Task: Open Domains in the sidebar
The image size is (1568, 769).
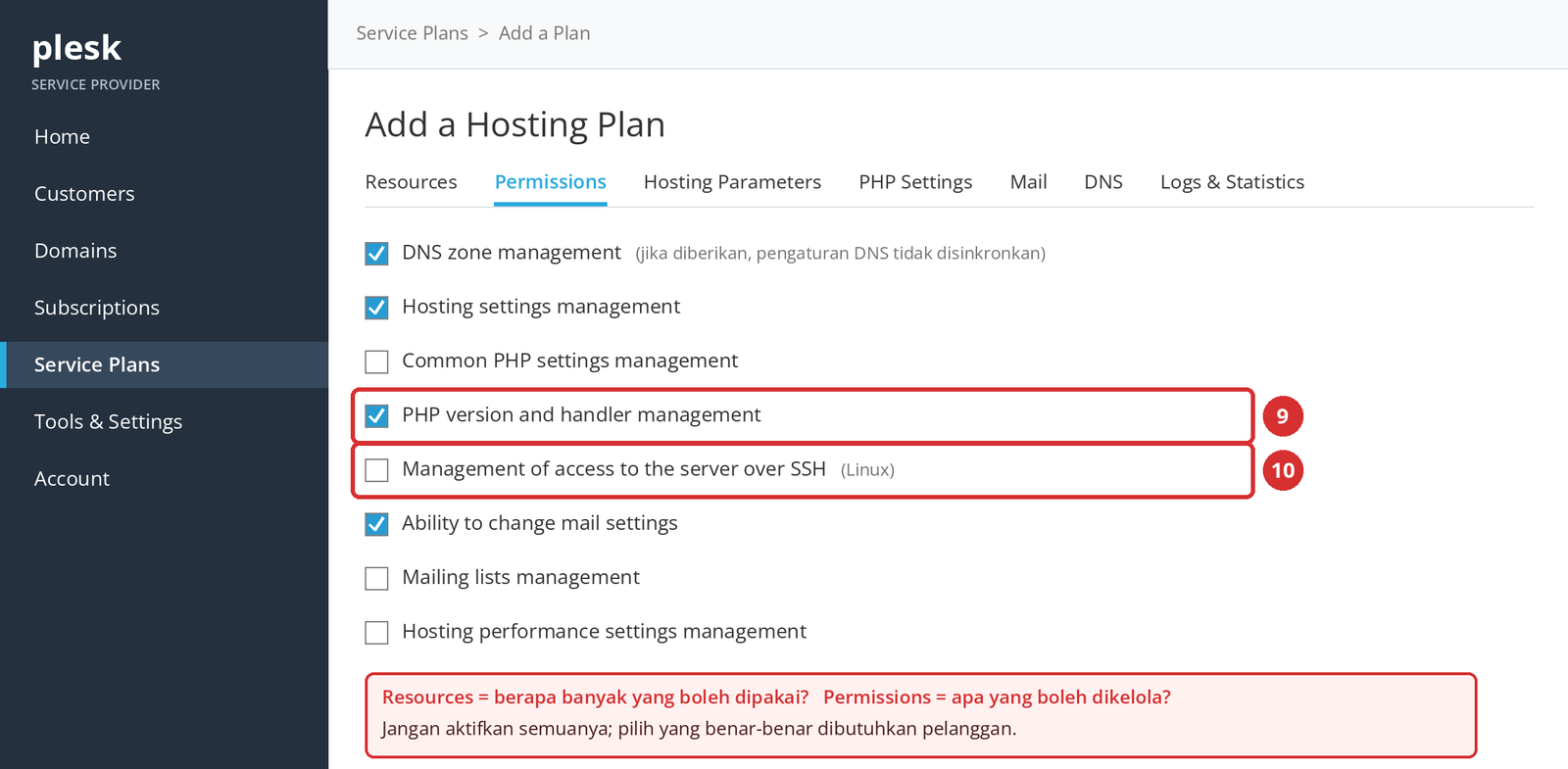Action: click(x=75, y=251)
